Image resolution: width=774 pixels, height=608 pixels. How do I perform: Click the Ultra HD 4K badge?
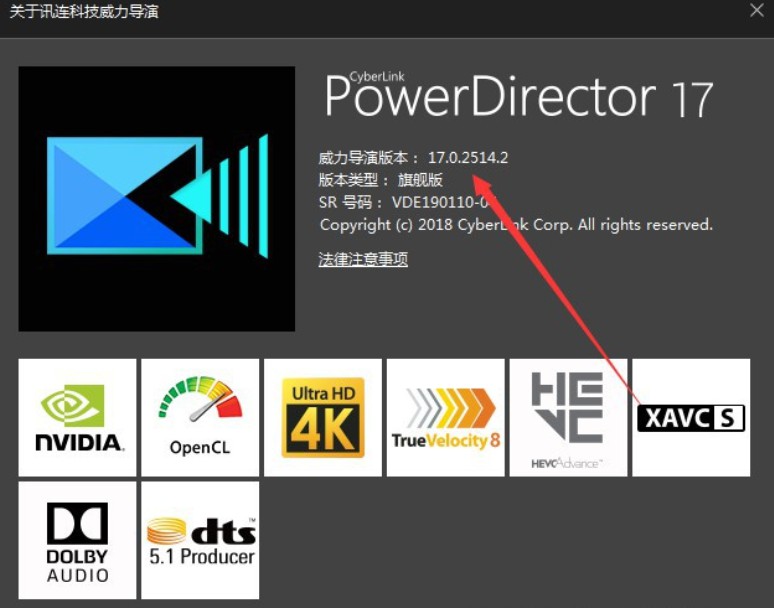point(323,418)
